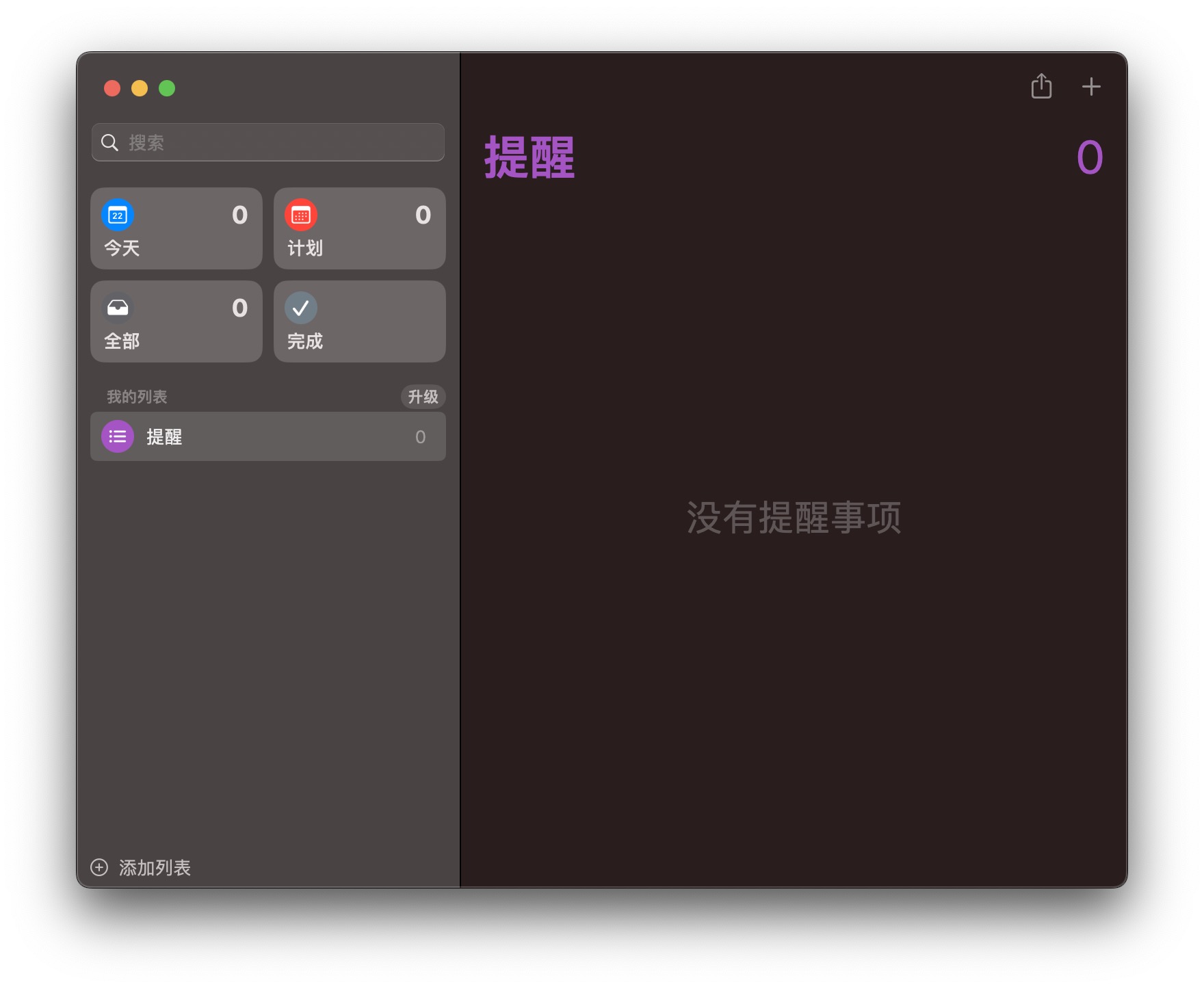Click the empty 没有提醒事项 area
Viewport: 1204px width, 989px height.
pos(794,518)
